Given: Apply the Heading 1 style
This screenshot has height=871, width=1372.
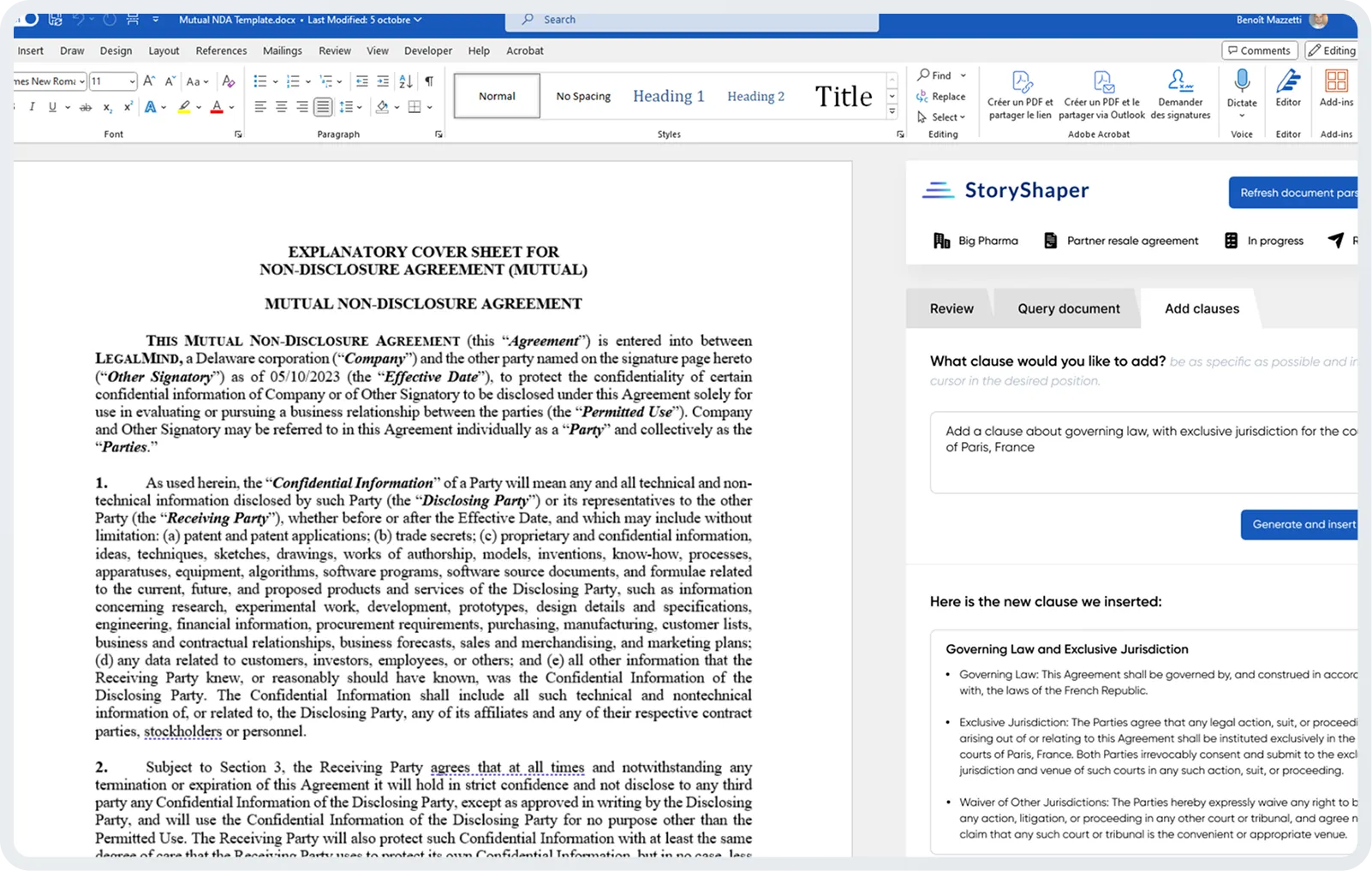Looking at the screenshot, I should point(669,96).
